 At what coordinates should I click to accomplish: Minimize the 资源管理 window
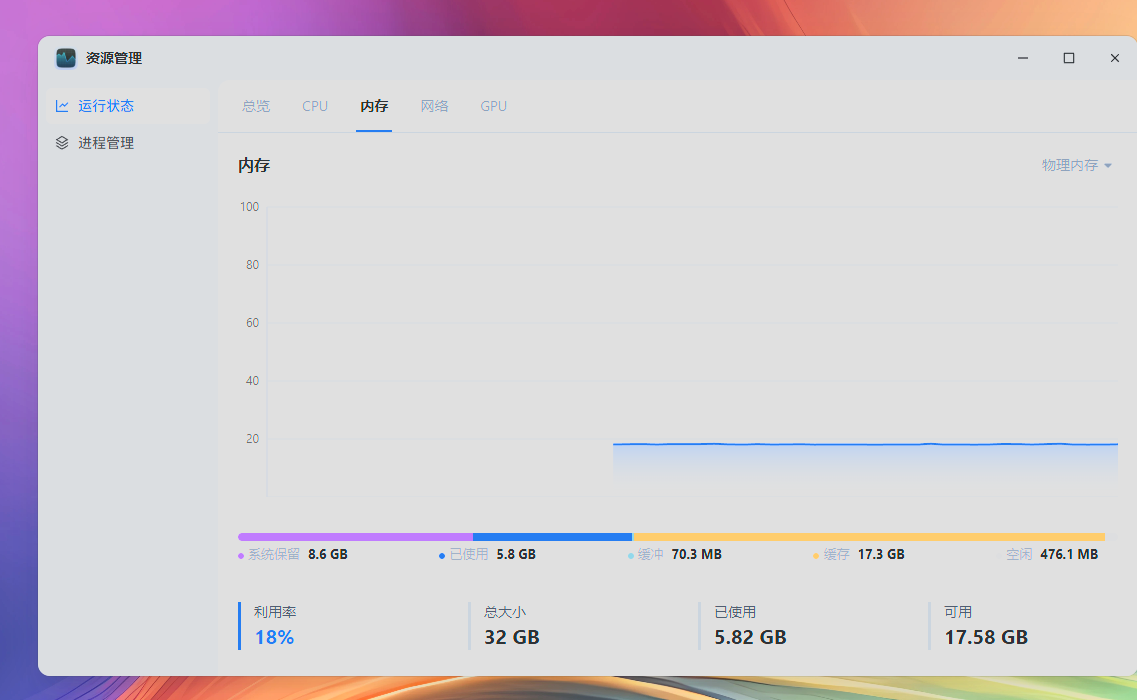(x=1022, y=58)
